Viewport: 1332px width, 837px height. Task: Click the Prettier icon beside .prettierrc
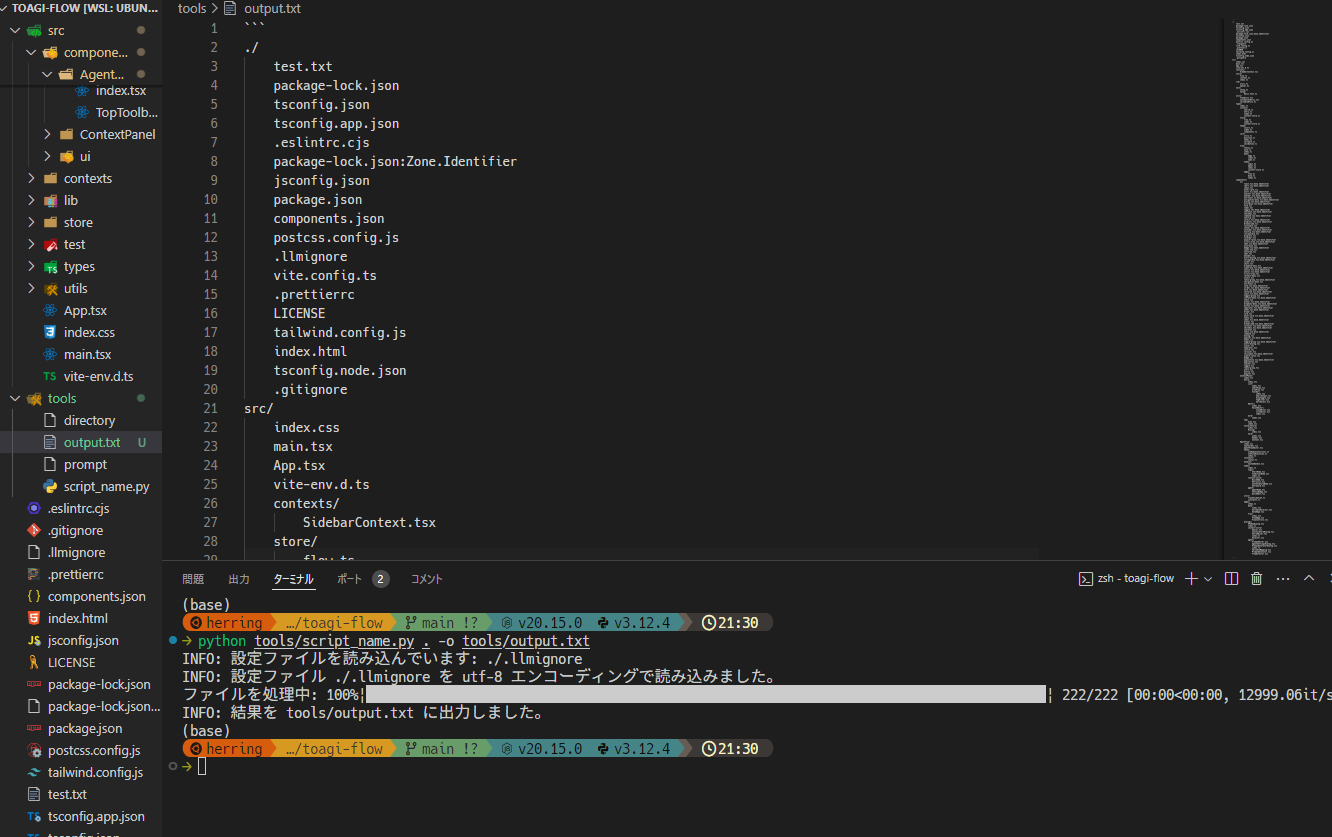(34, 574)
